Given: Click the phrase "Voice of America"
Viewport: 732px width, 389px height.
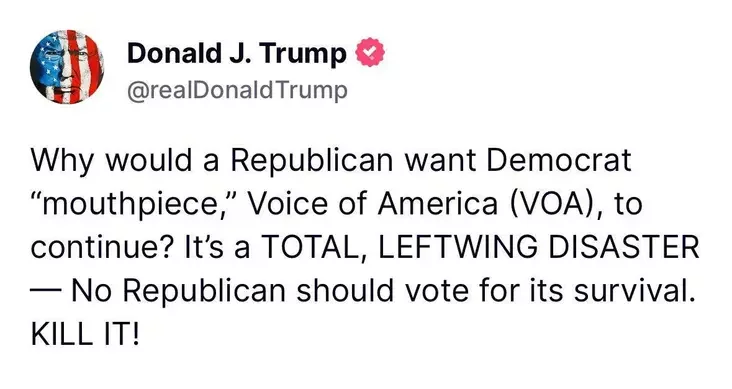Looking at the screenshot, I should coord(373,204).
